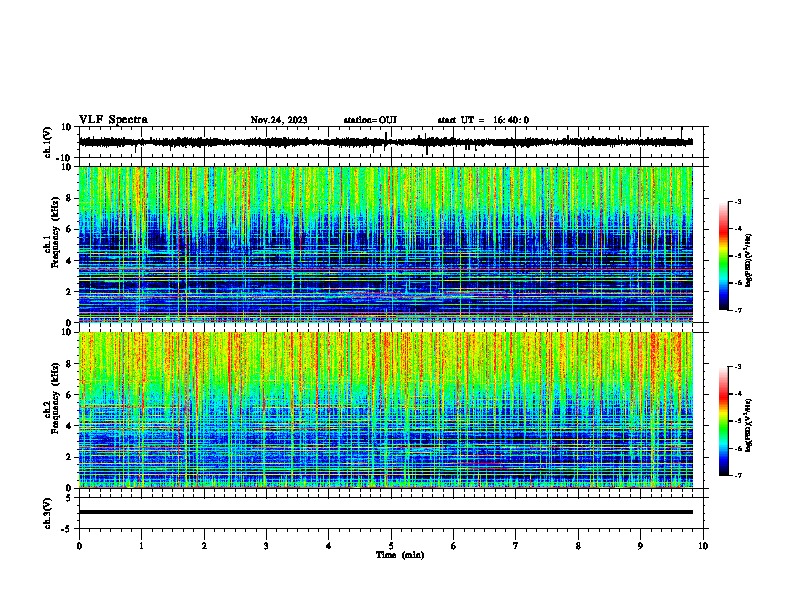Image resolution: width=792 pixels, height=612 pixels.
Task: Click inside the ch.1 frequency spectrogram
Action: tap(385, 244)
